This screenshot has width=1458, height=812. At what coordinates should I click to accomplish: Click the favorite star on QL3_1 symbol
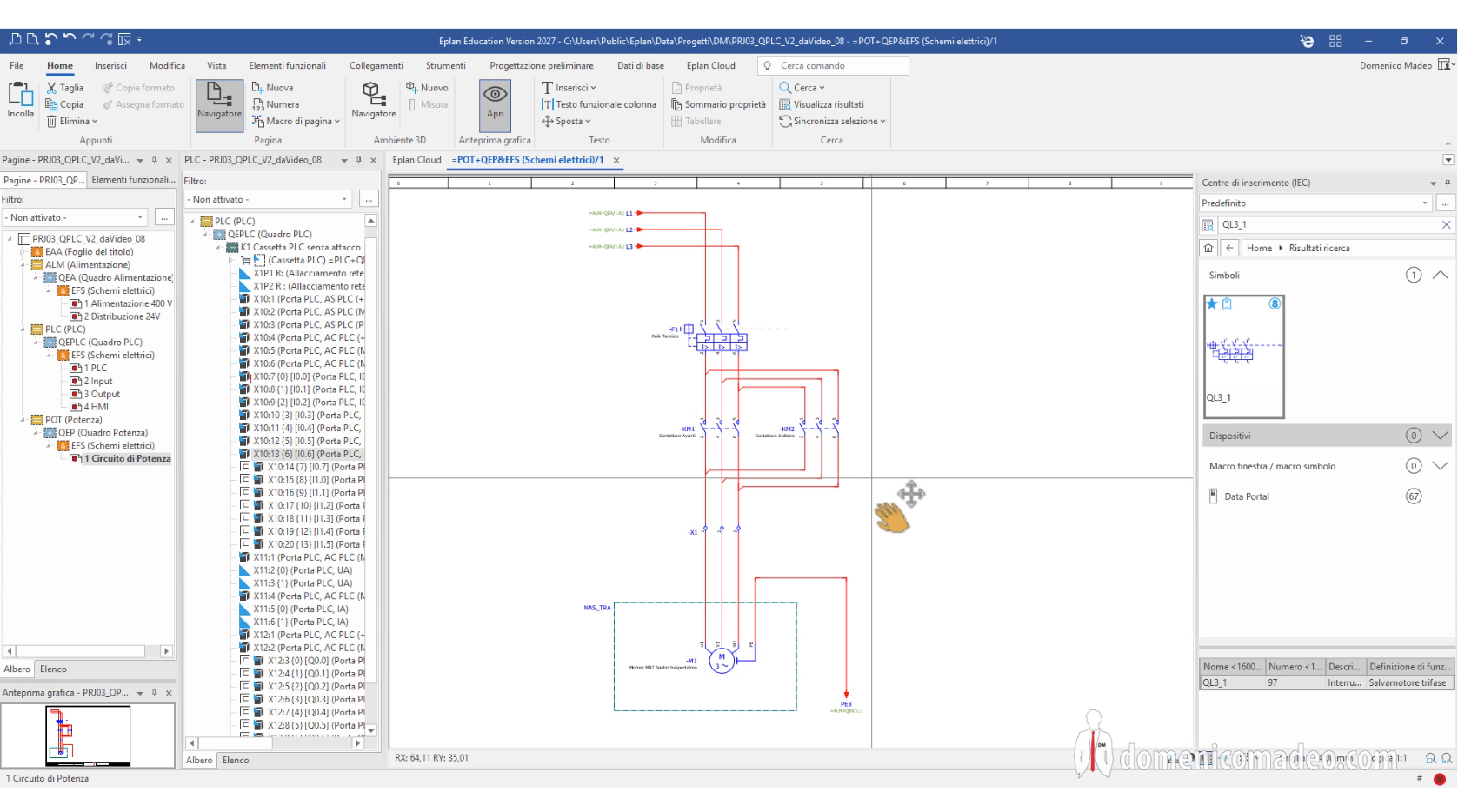point(1212,303)
